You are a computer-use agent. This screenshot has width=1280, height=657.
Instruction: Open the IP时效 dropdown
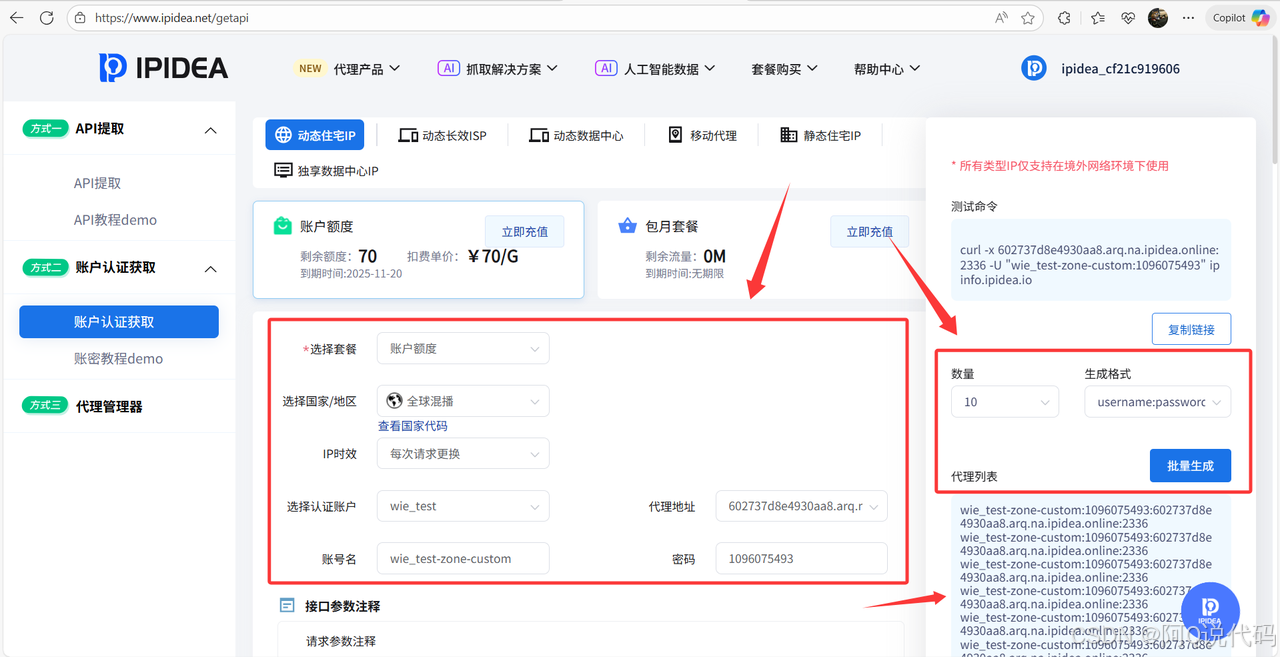(x=463, y=453)
